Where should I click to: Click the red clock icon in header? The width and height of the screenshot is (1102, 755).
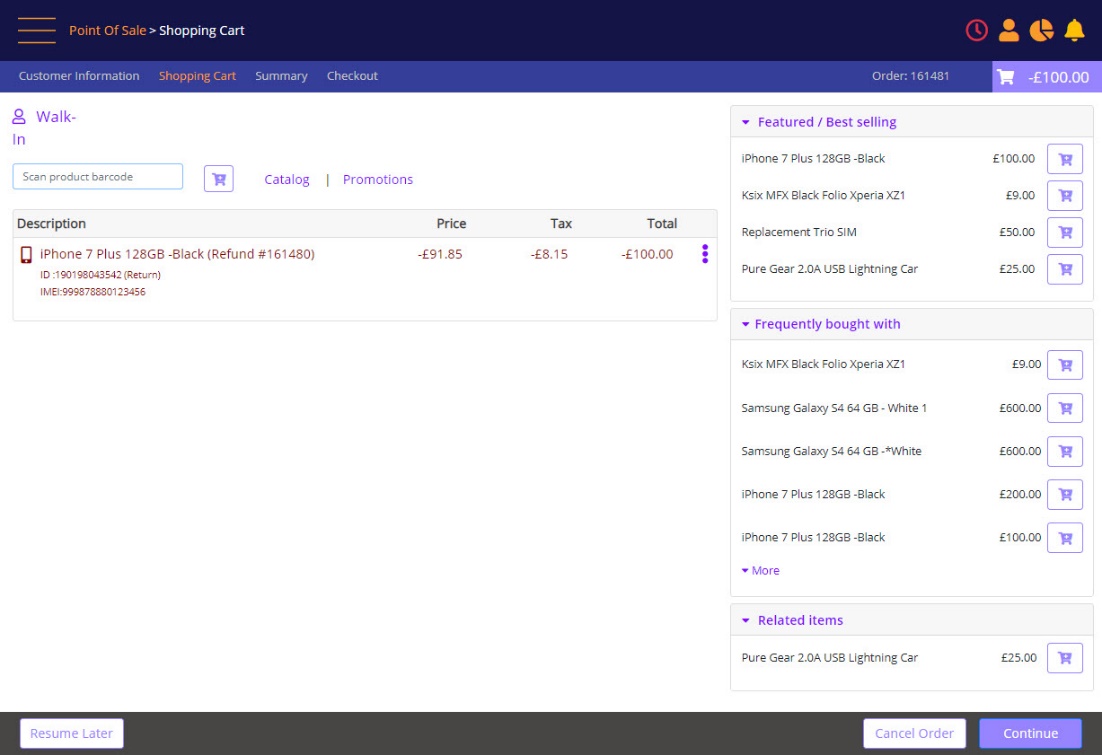[x=976, y=30]
